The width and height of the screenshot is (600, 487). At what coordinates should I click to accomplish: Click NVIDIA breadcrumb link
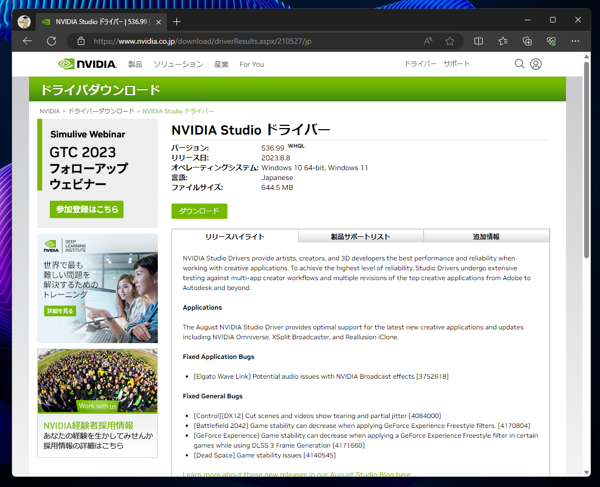(50, 111)
